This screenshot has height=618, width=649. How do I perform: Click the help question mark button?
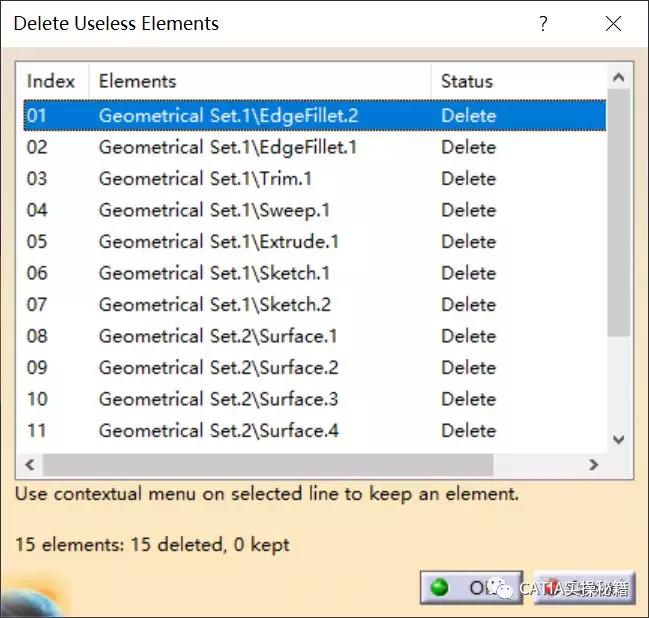click(543, 24)
